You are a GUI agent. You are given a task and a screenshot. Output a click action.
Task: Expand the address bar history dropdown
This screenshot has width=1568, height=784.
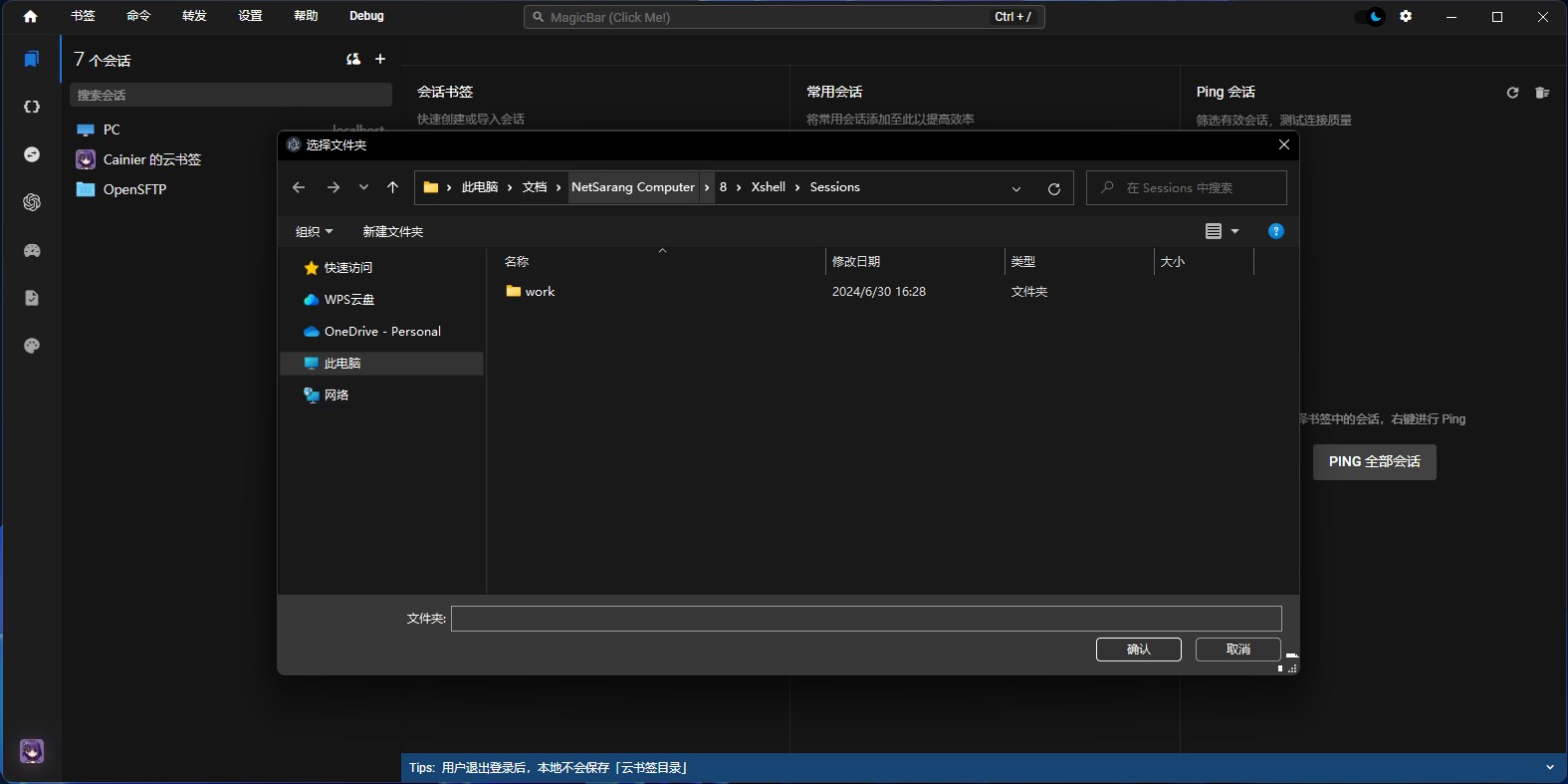point(1016,188)
